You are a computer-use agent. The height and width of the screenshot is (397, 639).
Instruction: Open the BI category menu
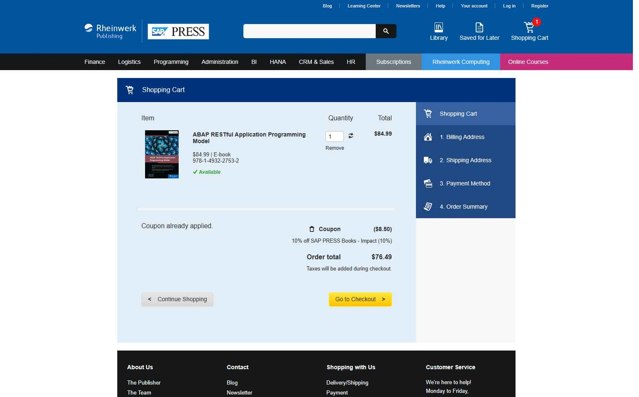coord(254,62)
